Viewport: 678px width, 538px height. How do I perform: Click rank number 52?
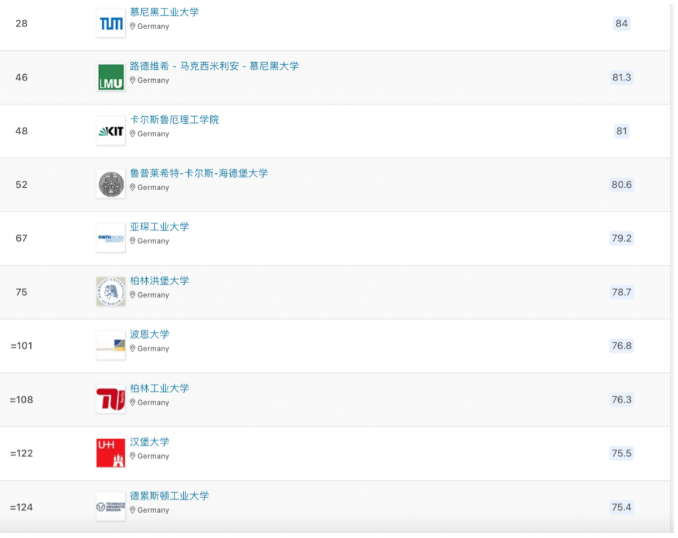(x=22, y=185)
